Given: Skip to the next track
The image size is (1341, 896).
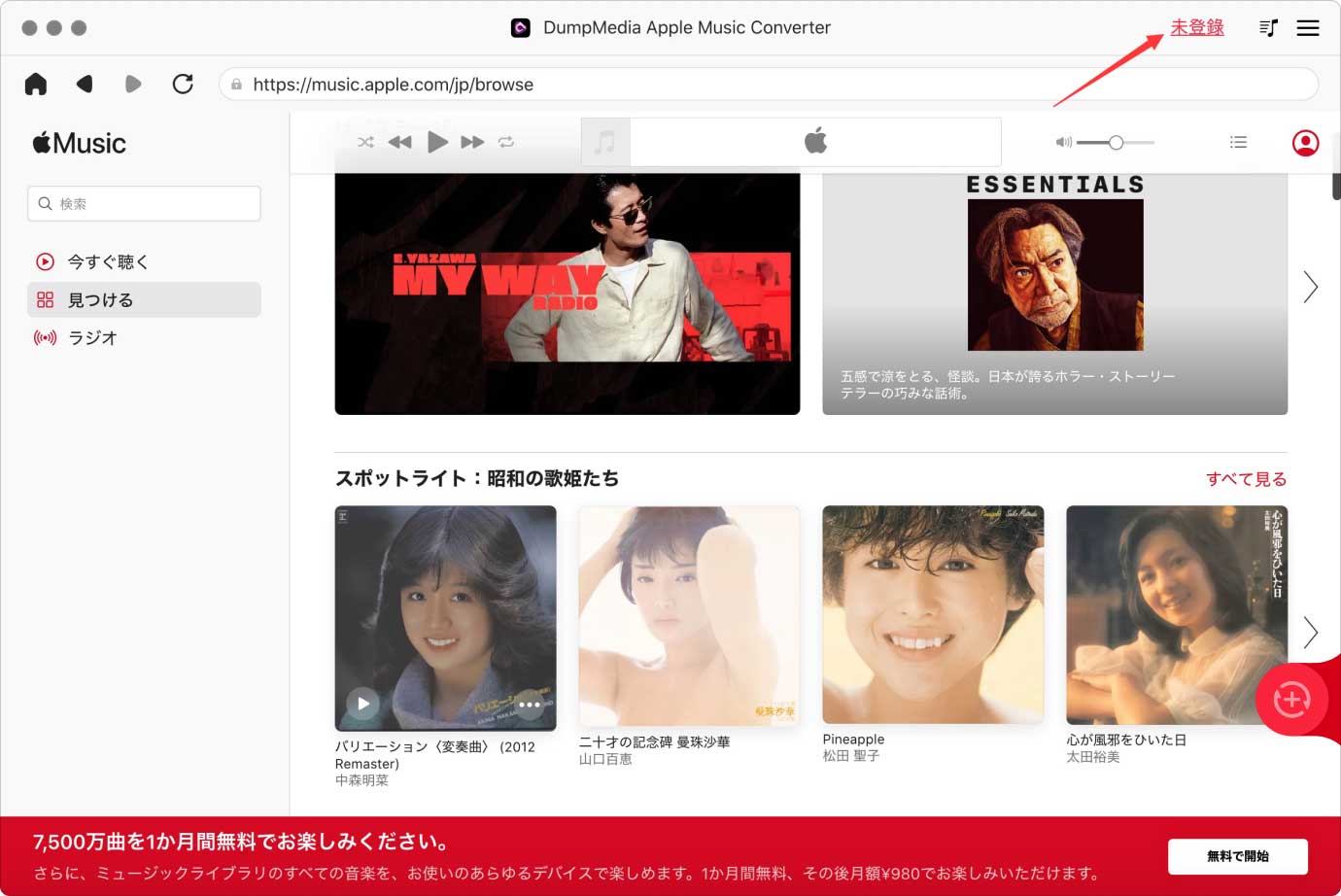Looking at the screenshot, I should 472,142.
